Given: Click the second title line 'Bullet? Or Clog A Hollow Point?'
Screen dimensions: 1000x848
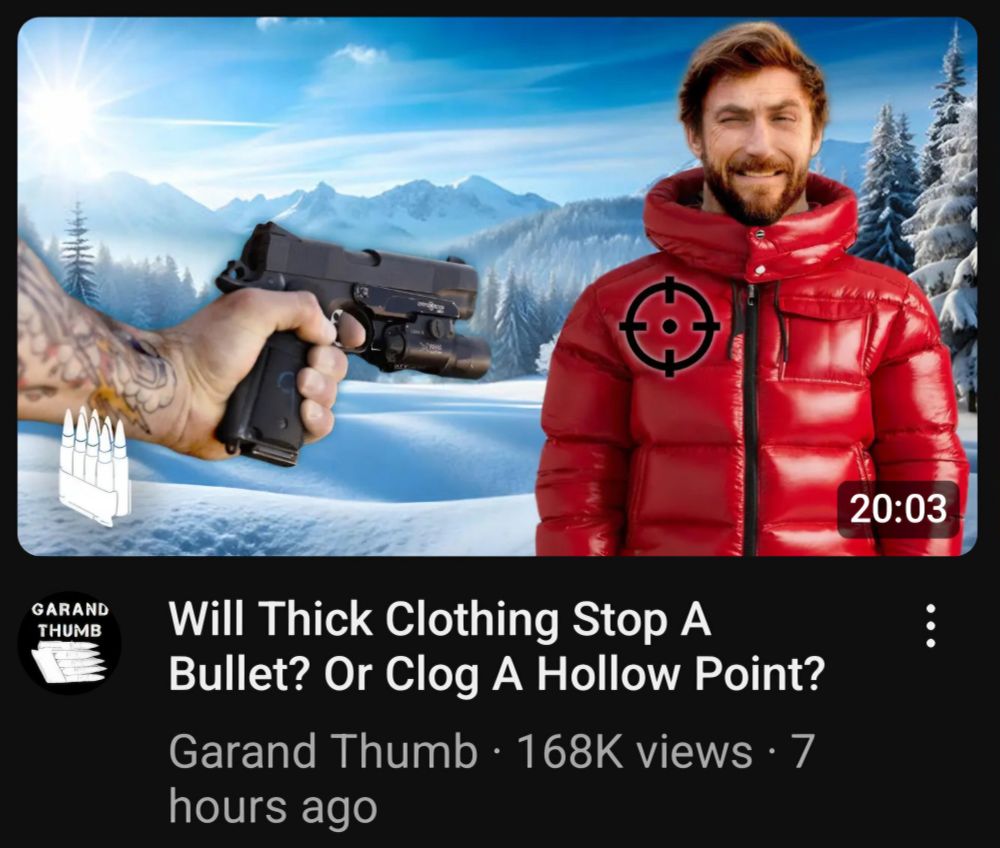Looking at the screenshot, I should point(497,673).
